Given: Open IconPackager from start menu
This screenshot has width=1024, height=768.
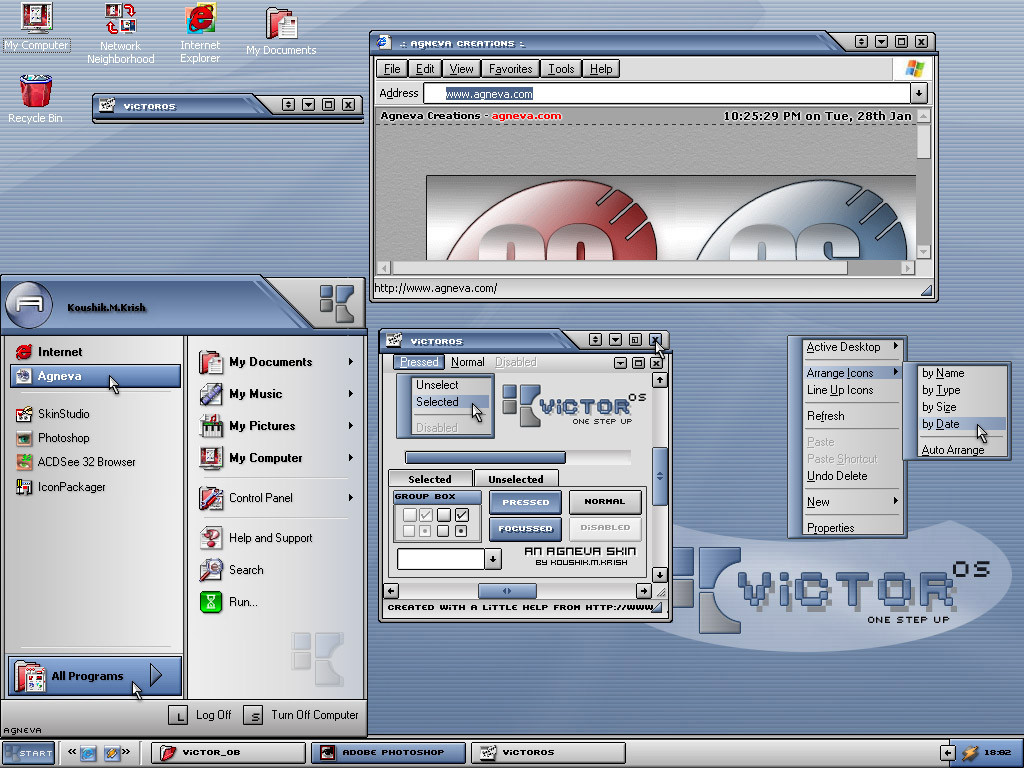Looking at the screenshot, I should 61,487.
